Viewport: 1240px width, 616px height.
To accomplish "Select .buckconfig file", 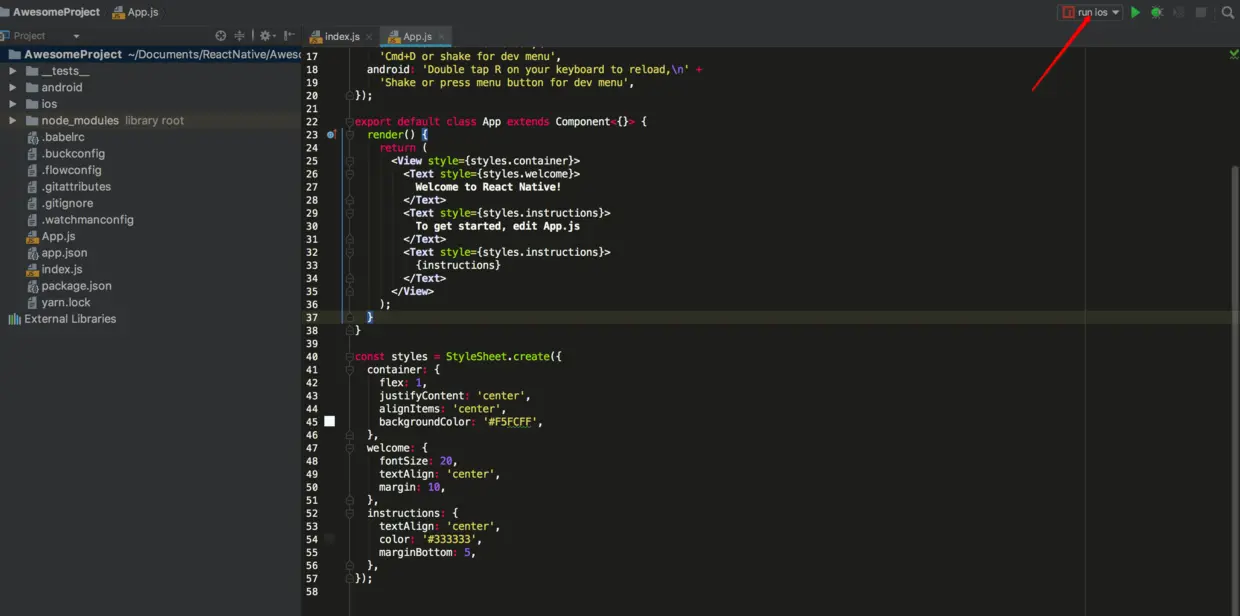I will [73, 153].
